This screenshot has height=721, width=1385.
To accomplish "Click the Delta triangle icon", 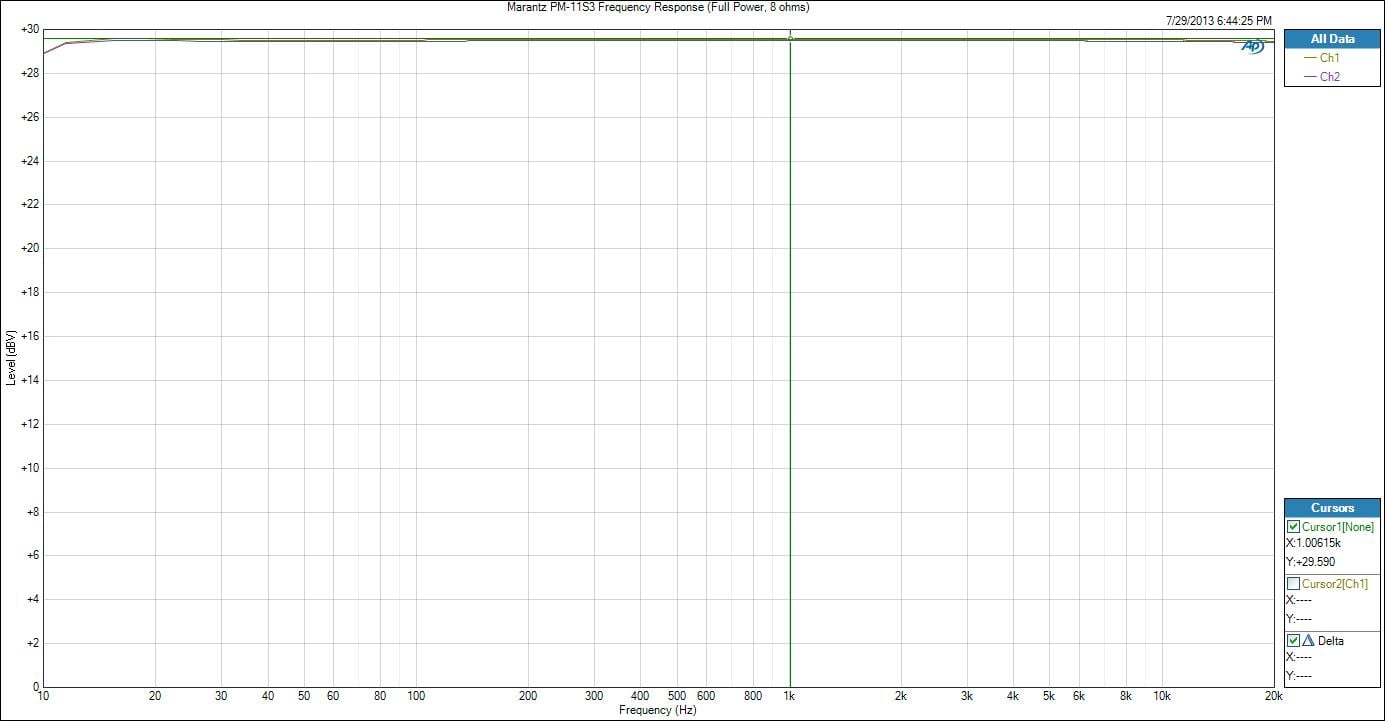I will [1308, 641].
